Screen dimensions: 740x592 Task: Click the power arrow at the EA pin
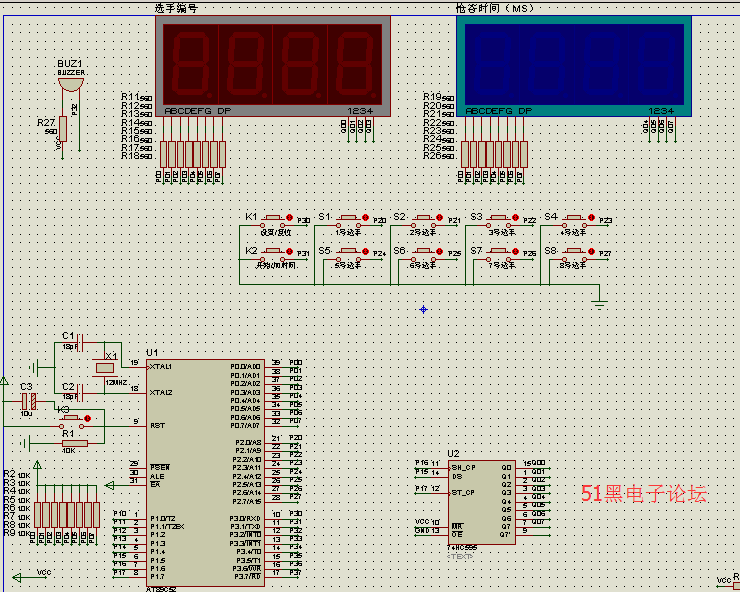point(109,485)
